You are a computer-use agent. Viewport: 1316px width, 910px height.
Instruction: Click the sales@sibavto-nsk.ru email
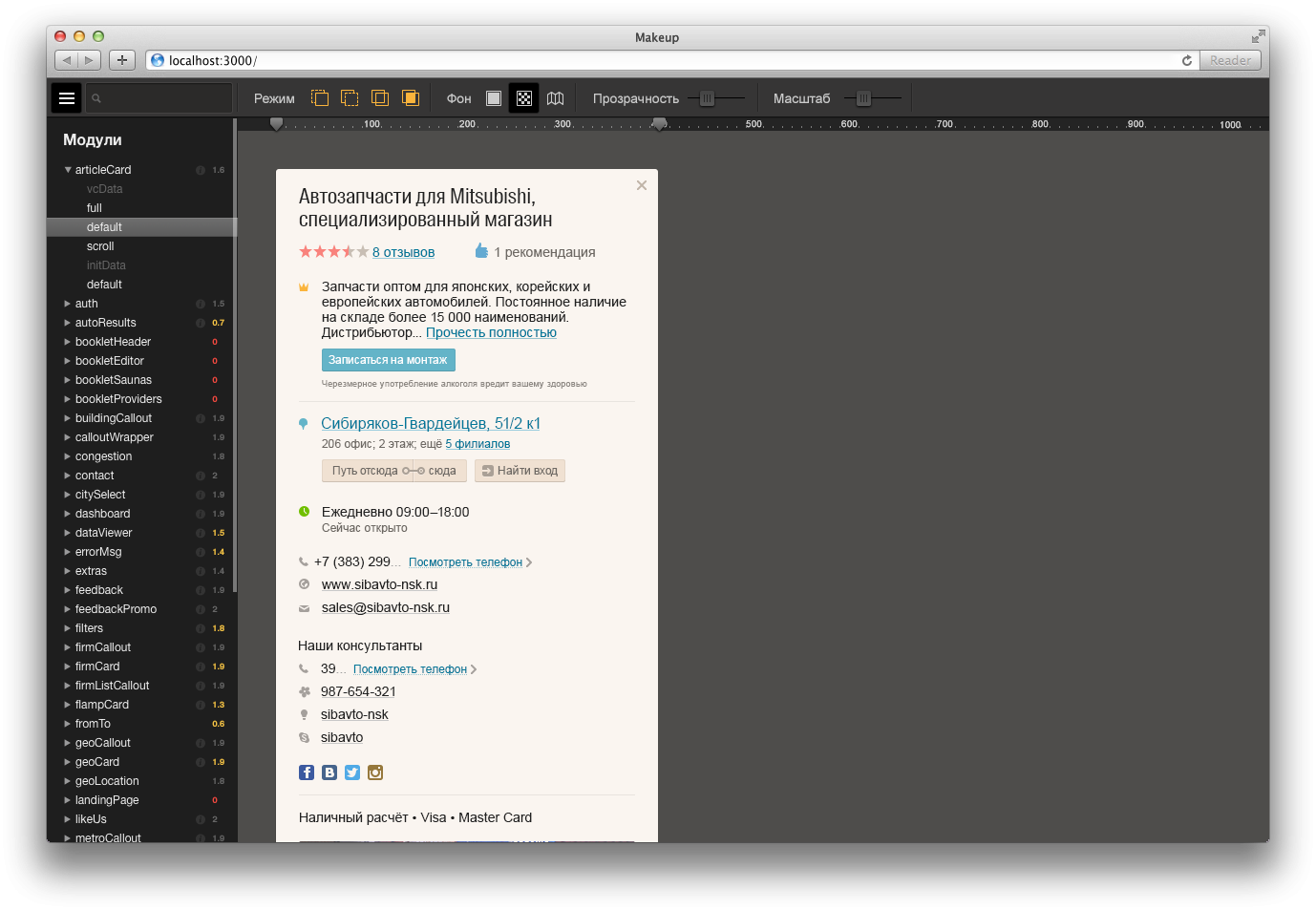click(386, 607)
